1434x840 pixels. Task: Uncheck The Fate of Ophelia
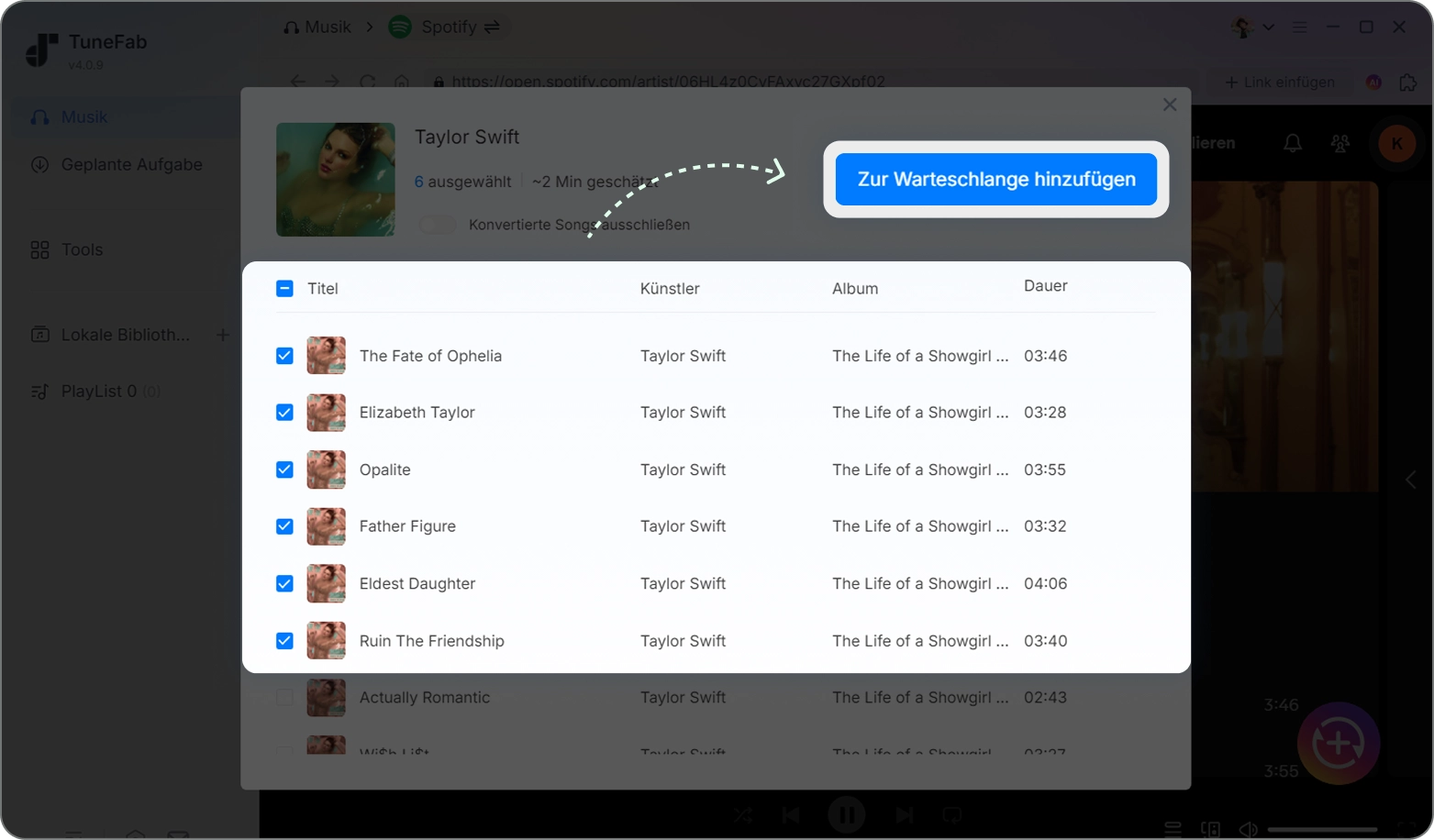(284, 356)
